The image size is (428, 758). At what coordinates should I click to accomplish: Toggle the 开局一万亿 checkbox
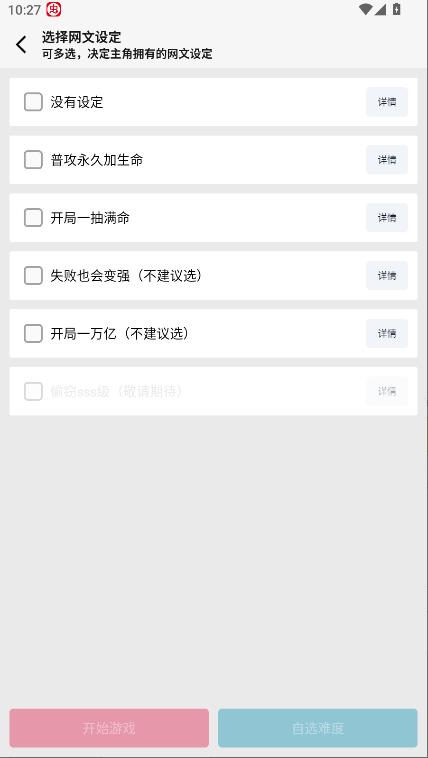(33, 334)
